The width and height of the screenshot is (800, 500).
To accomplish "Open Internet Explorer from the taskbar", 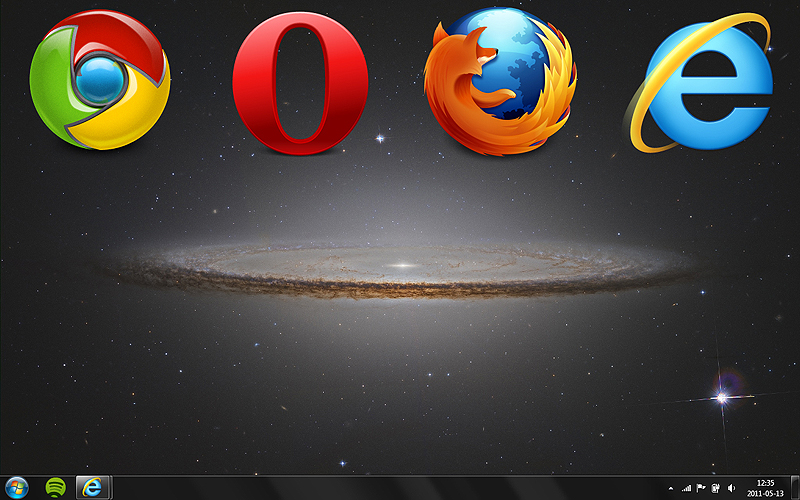I will pyautogui.click(x=92, y=488).
